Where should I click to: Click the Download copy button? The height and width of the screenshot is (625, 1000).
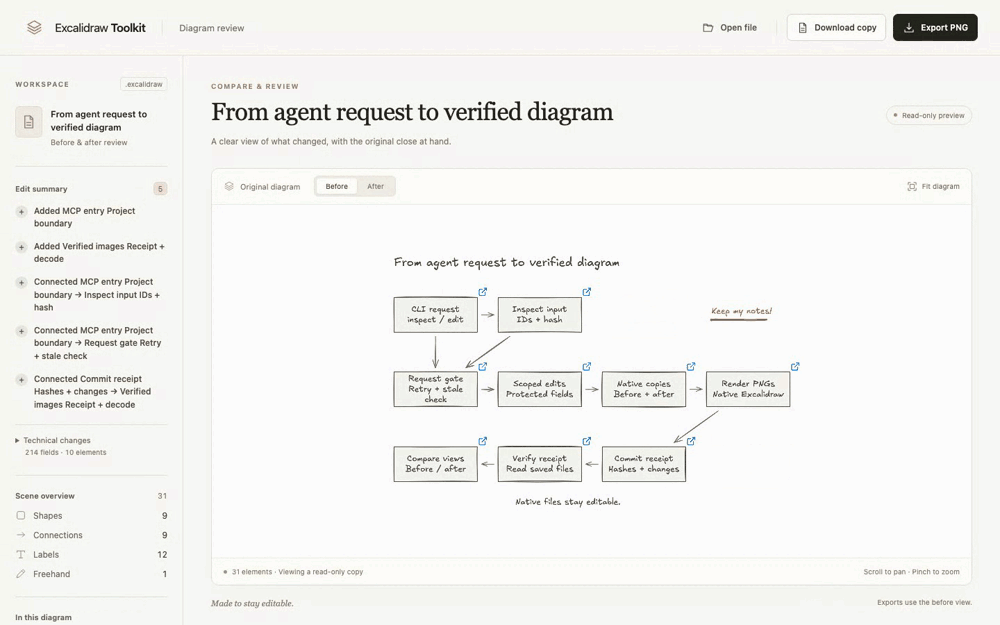[x=836, y=27]
